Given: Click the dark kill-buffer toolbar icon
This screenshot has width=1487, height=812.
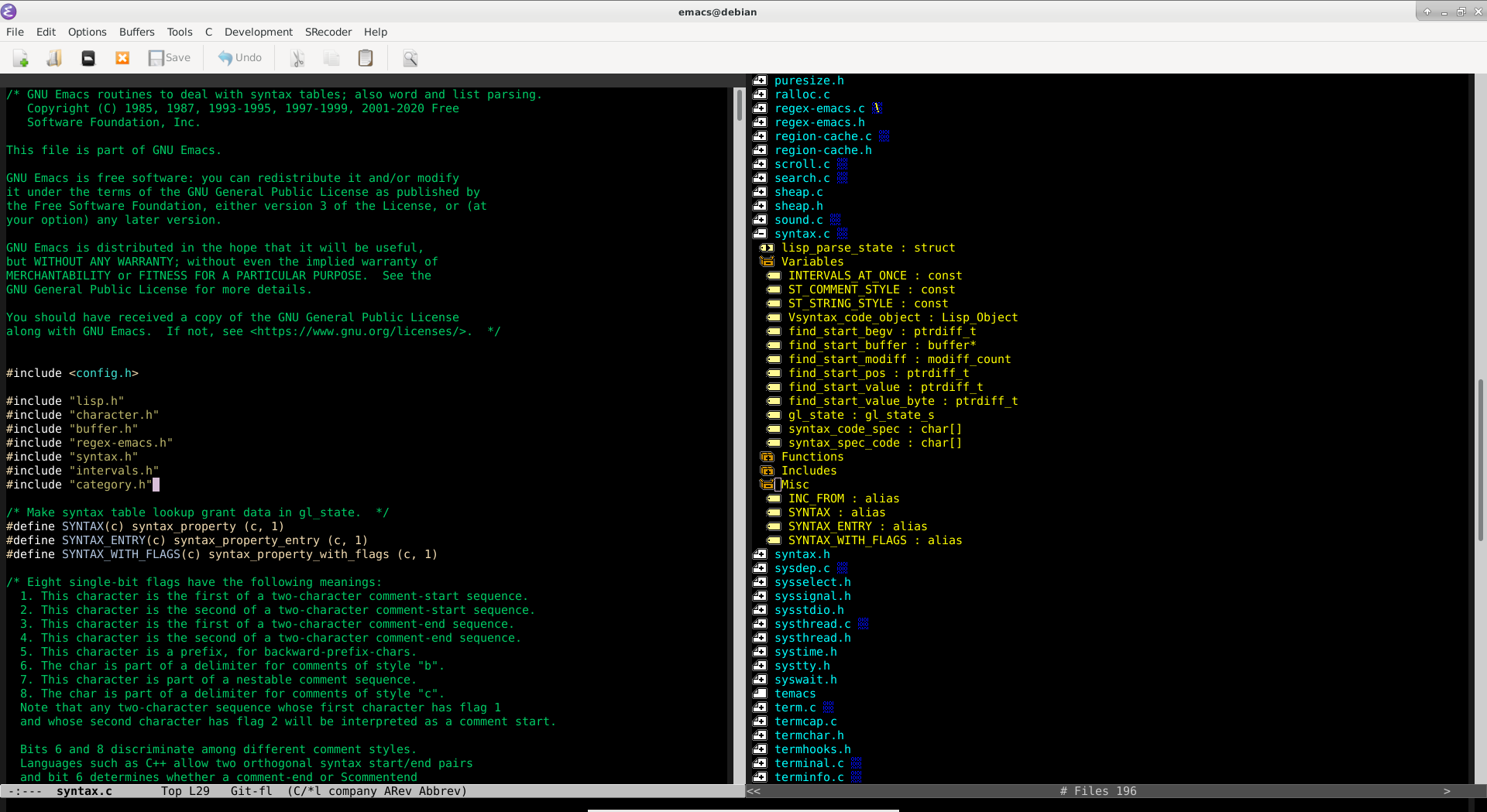Looking at the screenshot, I should 88,58.
